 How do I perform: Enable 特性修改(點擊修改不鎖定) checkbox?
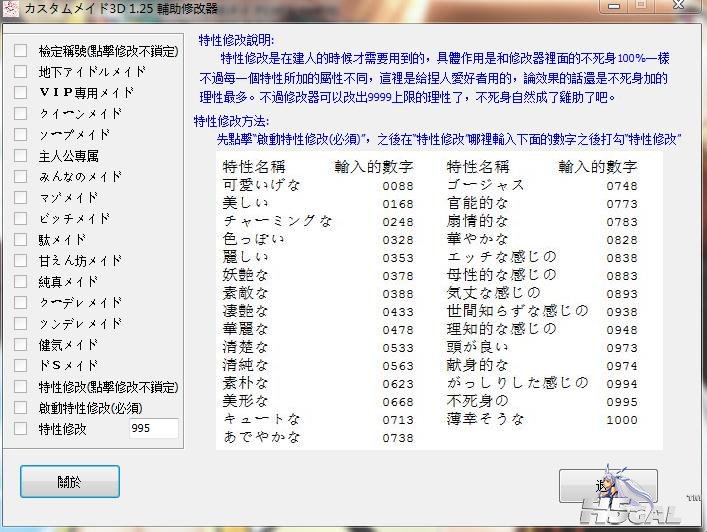[x=20, y=386]
